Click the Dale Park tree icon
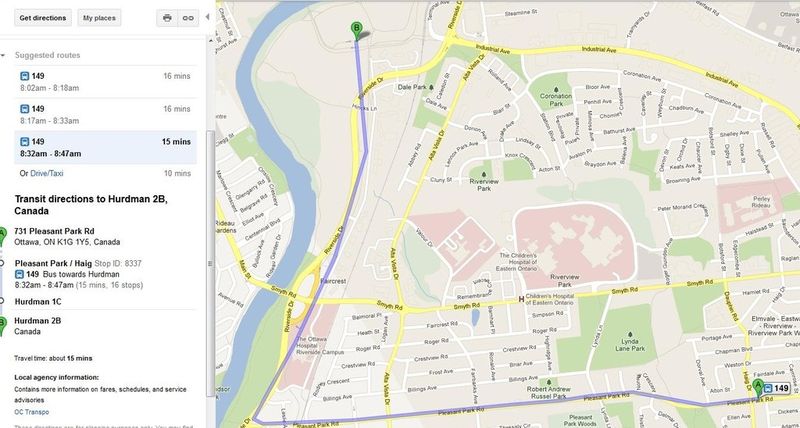 click(x=431, y=87)
